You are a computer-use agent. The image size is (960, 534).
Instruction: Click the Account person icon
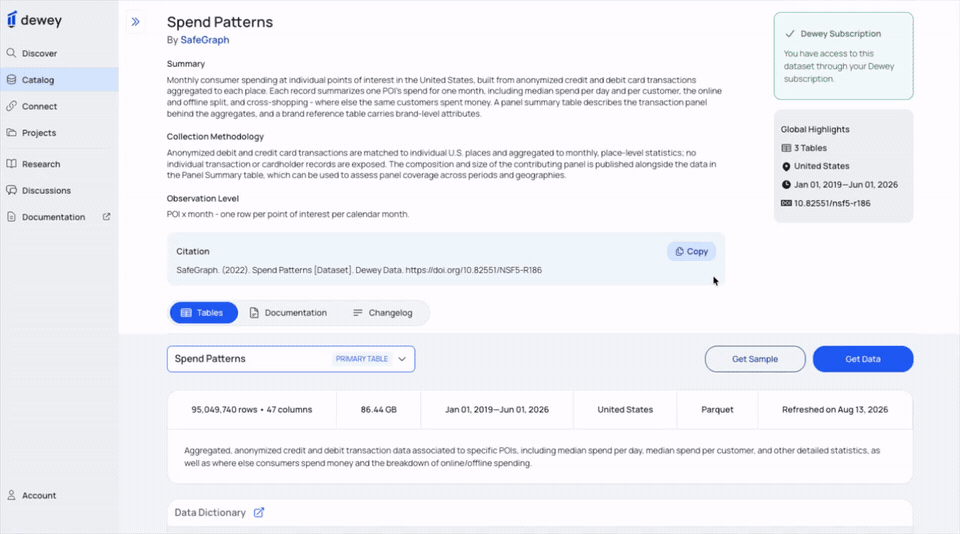(x=11, y=495)
